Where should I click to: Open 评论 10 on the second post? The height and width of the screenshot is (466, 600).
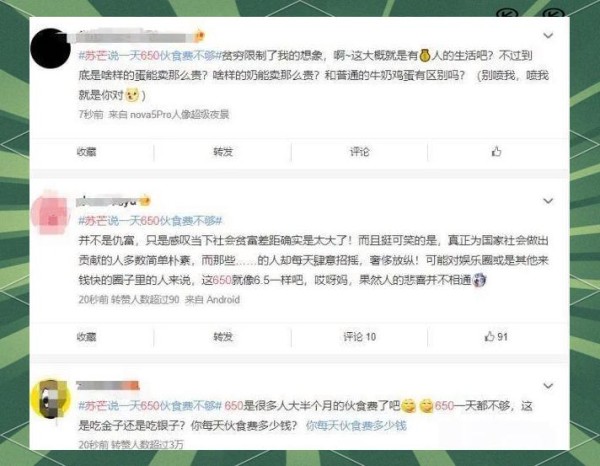pyautogui.click(x=360, y=337)
